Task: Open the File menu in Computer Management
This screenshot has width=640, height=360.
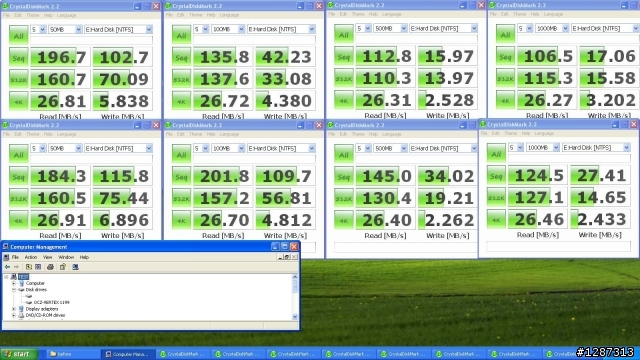Action: click(x=15, y=257)
